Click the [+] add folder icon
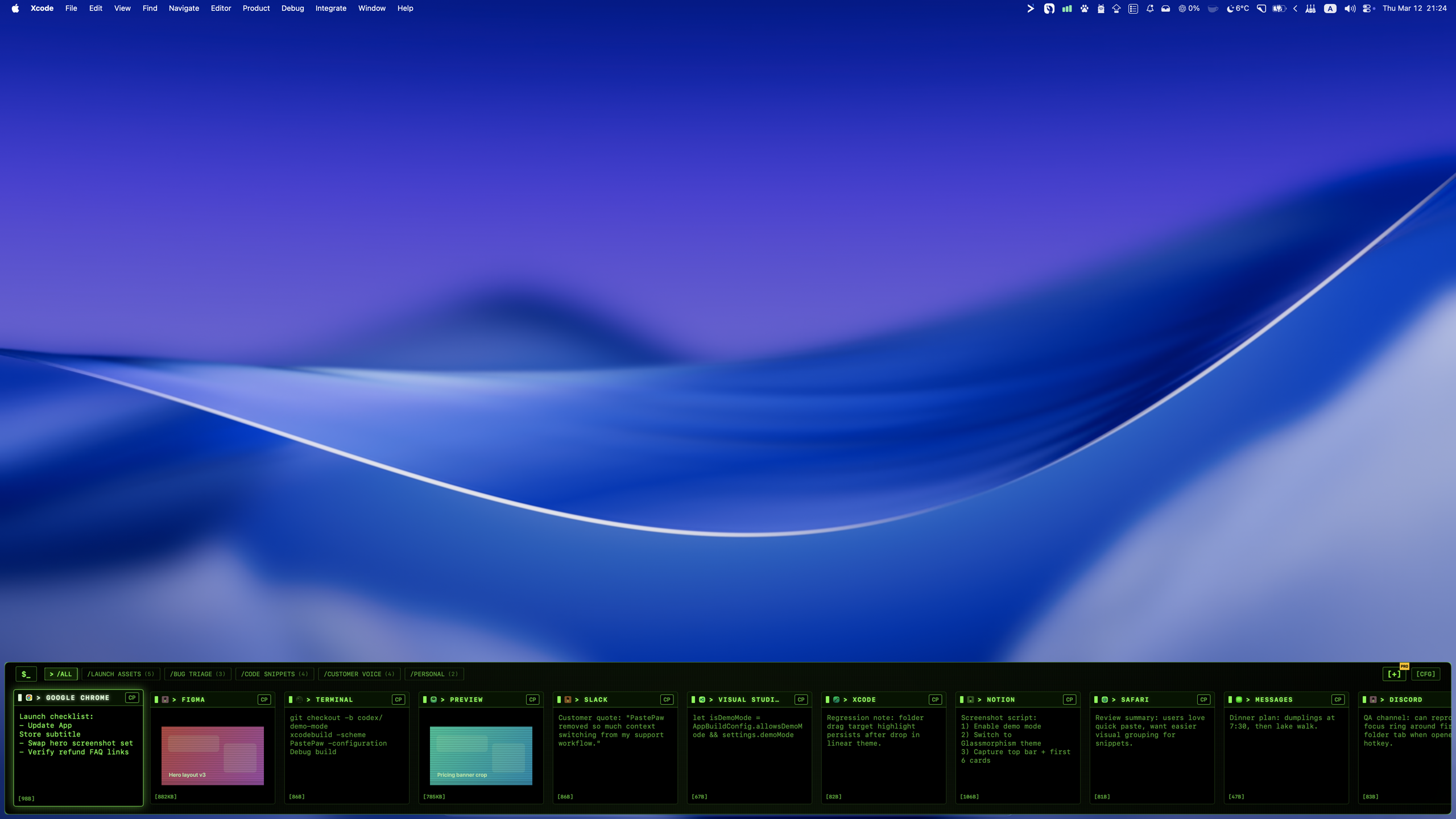The height and width of the screenshot is (819, 1456). (1393, 674)
